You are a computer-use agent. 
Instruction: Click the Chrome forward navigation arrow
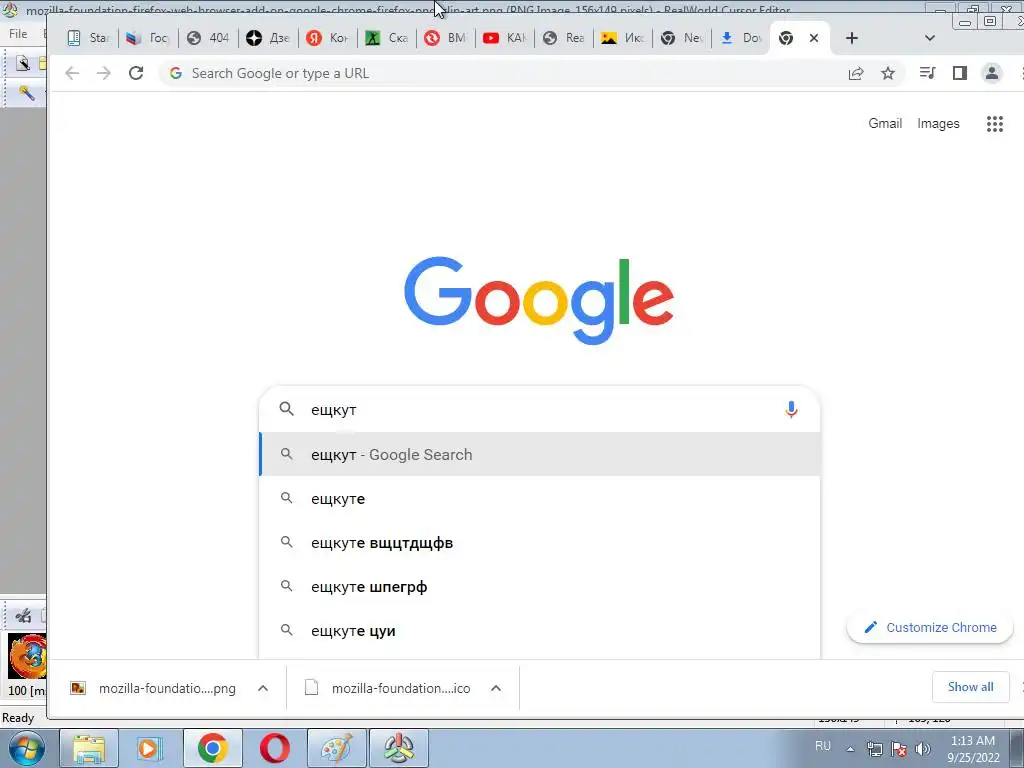tap(104, 73)
